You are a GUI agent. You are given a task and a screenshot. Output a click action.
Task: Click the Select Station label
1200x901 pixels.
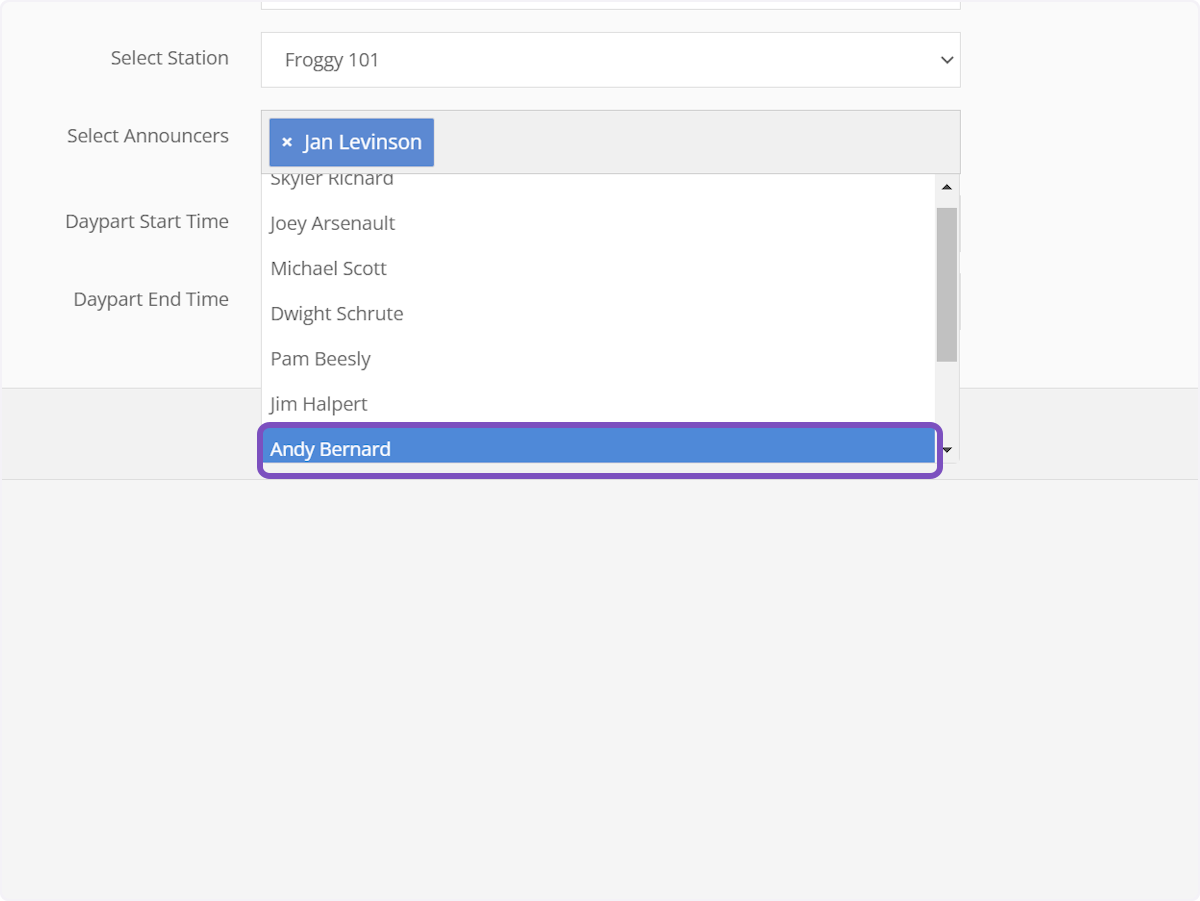(x=169, y=57)
